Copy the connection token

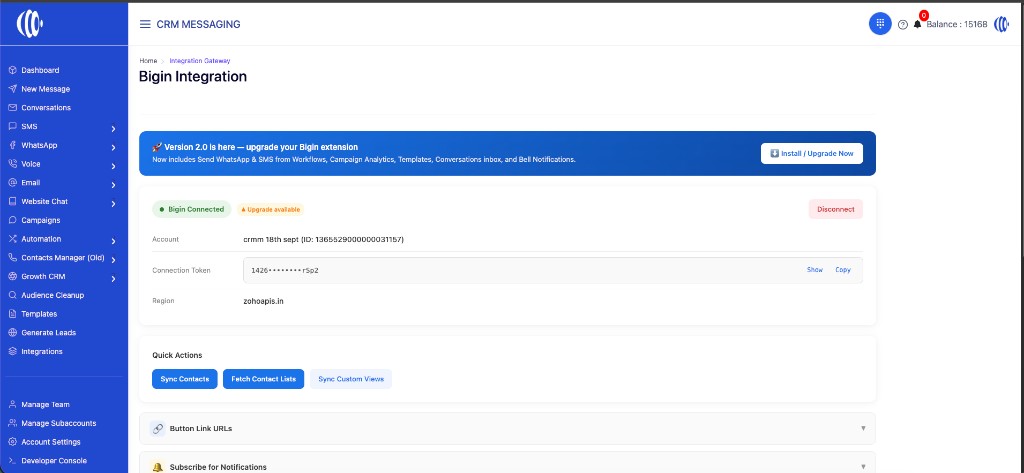point(843,270)
